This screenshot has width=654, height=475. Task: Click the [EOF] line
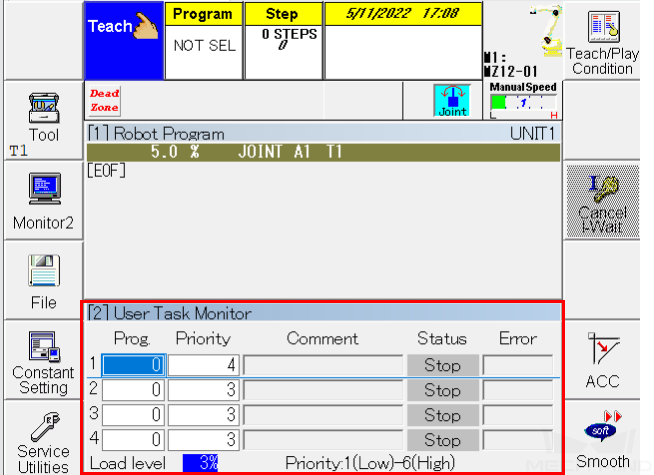pyautogui.click(x=106, y=171)
